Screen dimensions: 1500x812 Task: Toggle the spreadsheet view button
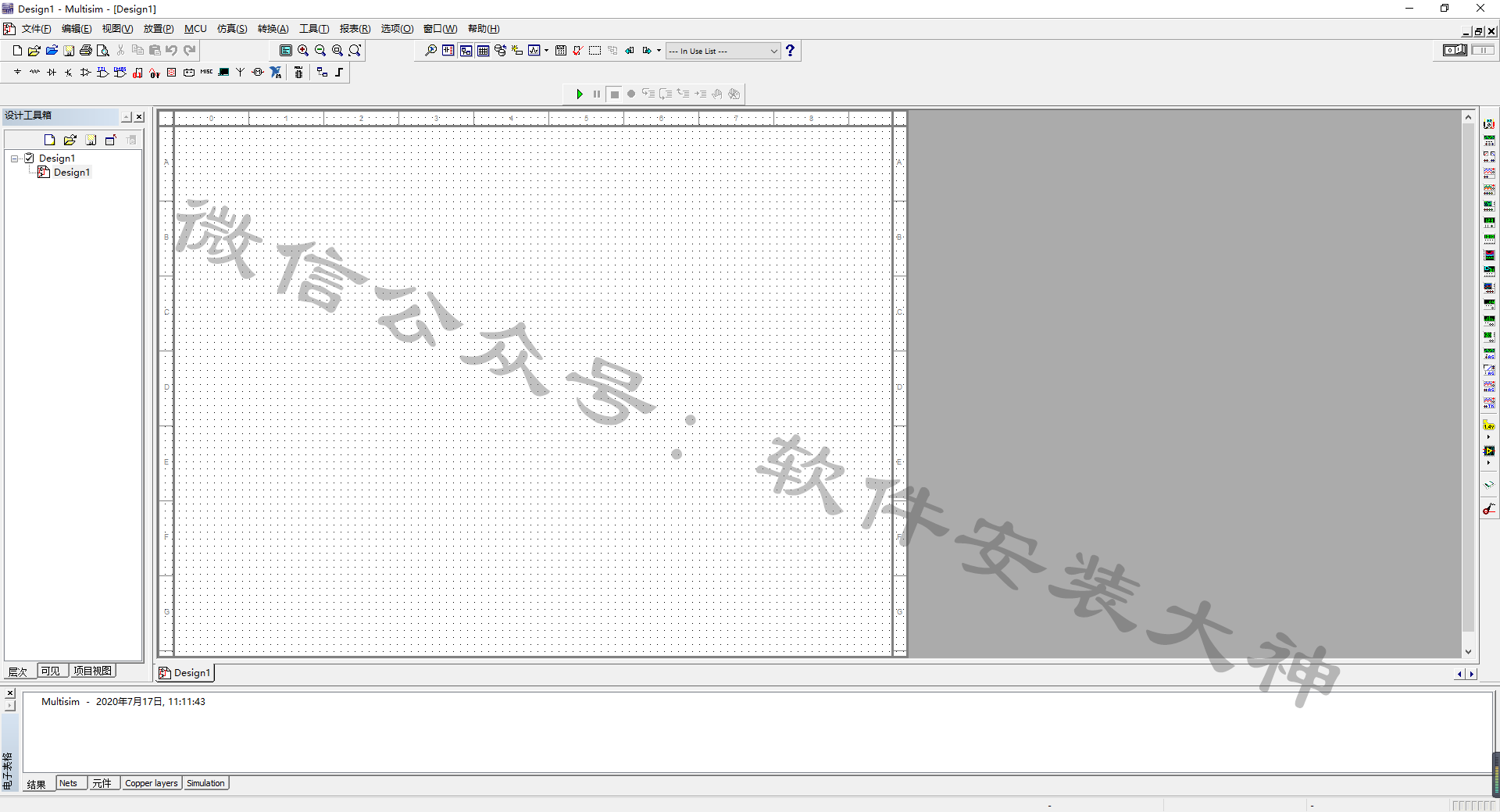(483, 50)
